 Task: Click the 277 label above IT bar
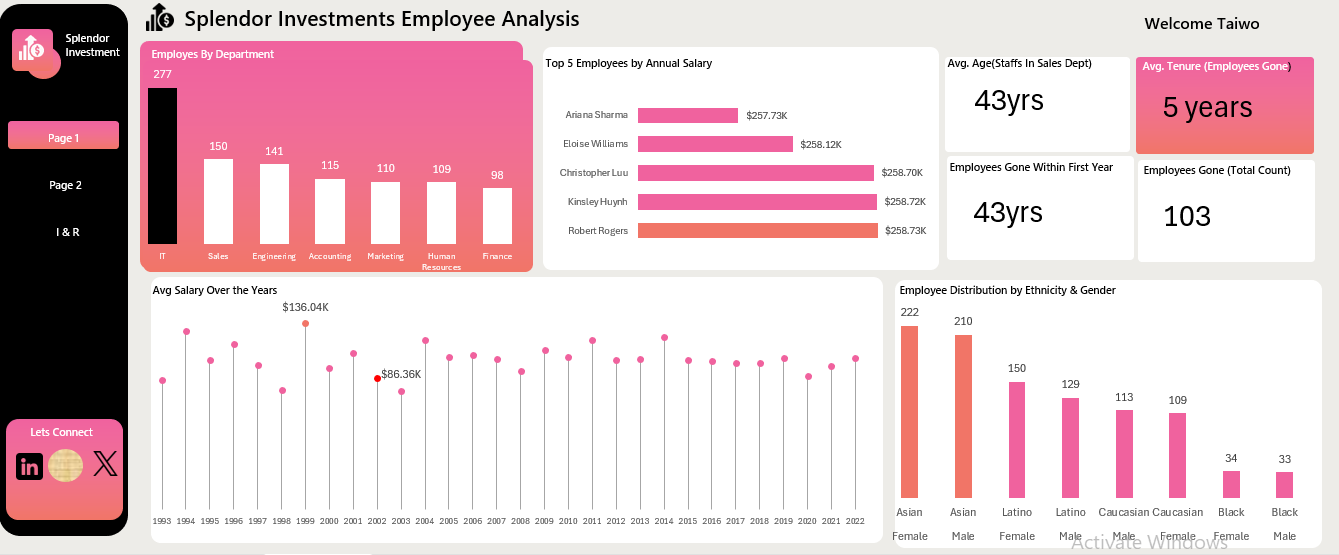pyautogui.click(x=162, y=74)
